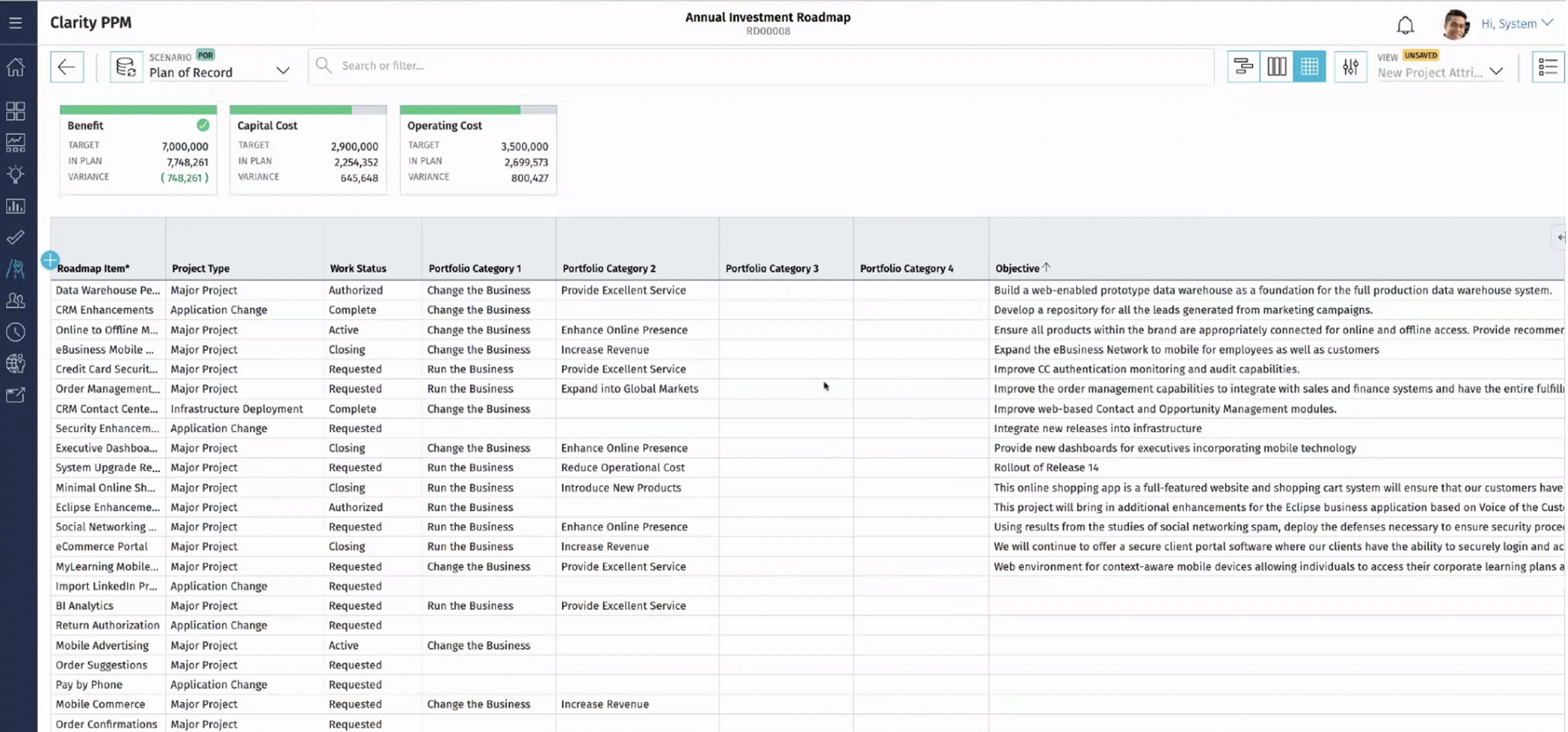Add a new roadmap item with plus
This screenshot has width=1568, height=732.
50,261
